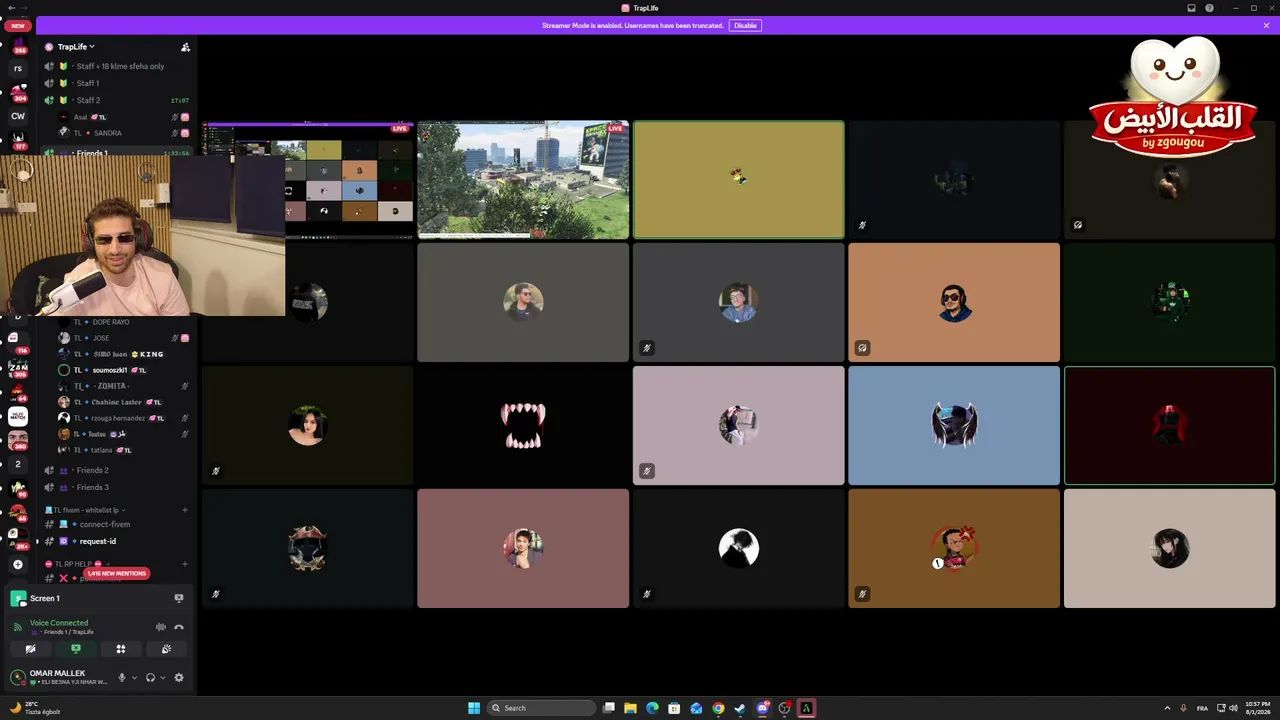
Task: Open the soundboard button
Action: point(166,649)
